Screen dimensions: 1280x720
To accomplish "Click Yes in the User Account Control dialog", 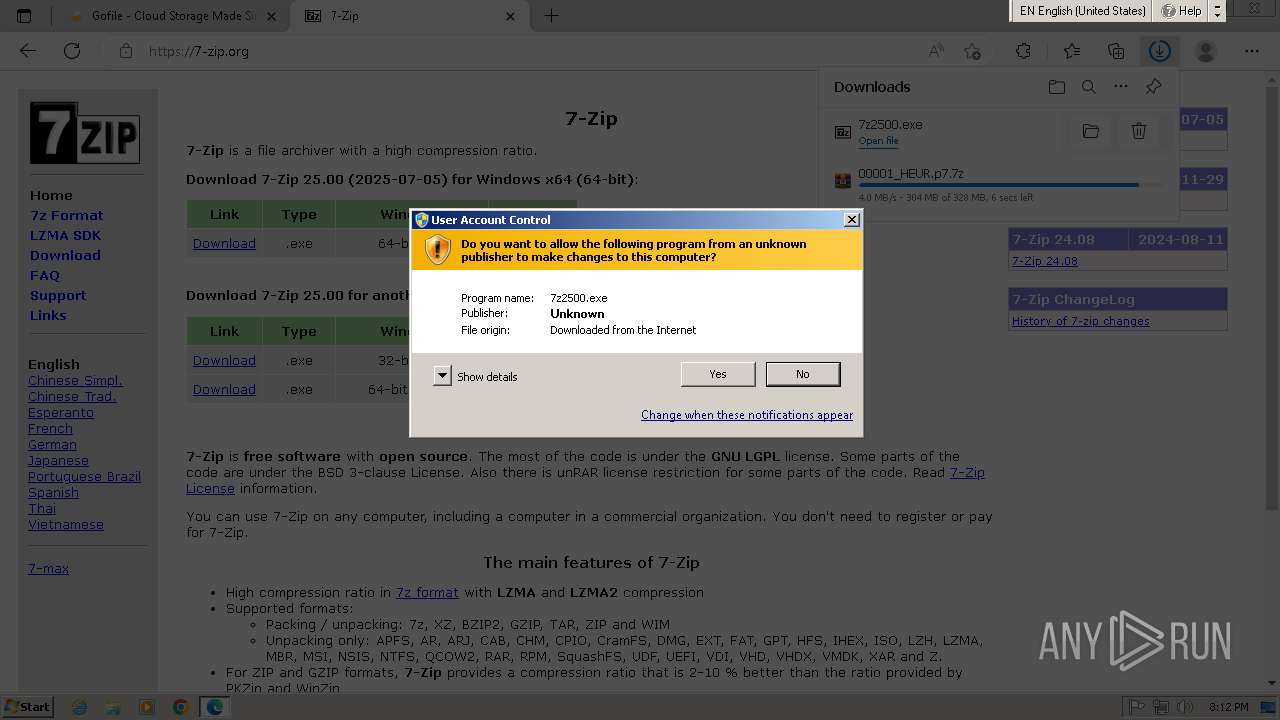I will click(x=718, y=374).
